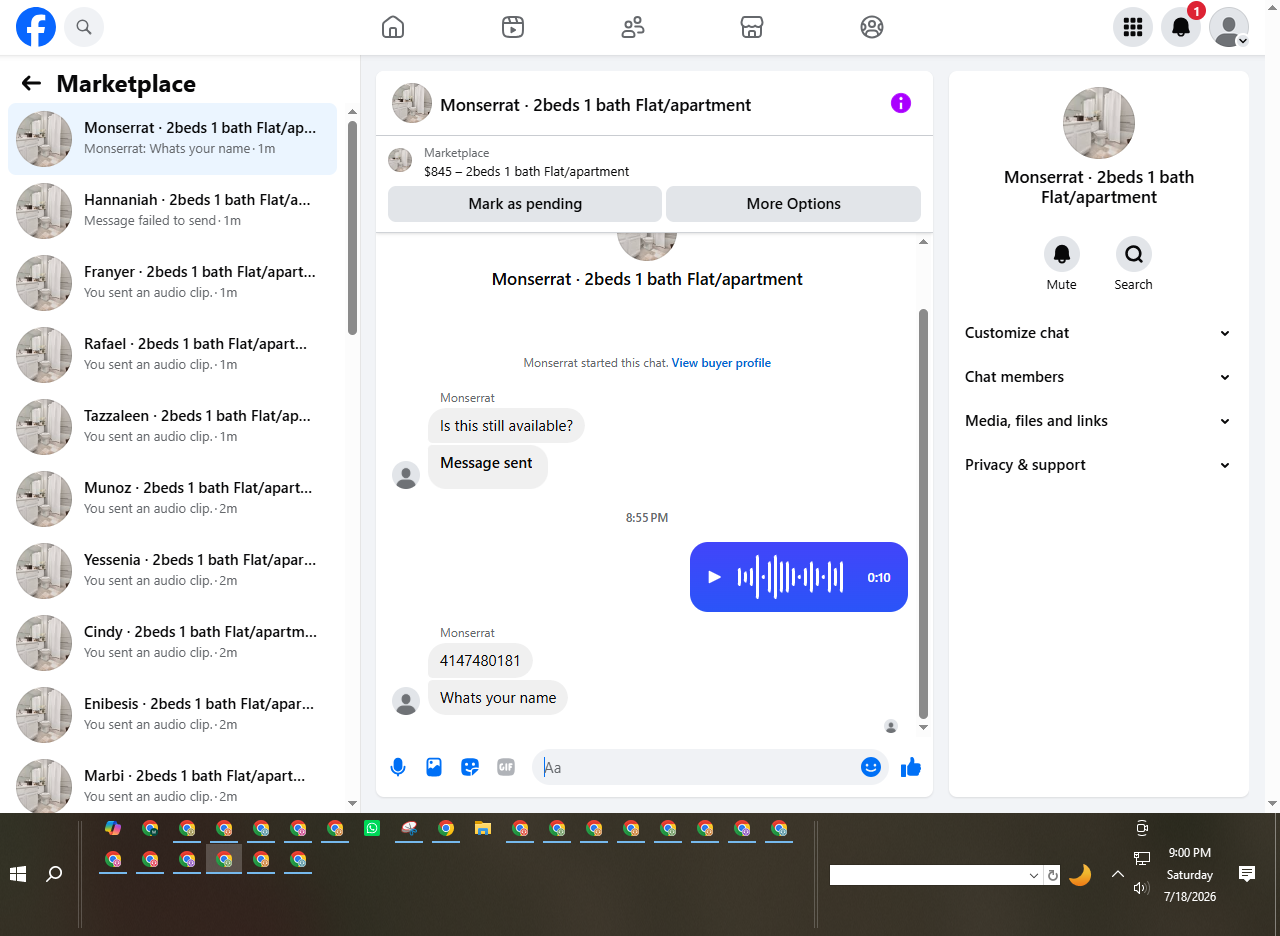Open the View buyer profile link
The width and height of the screenshot is (1280, 936).
721,363
